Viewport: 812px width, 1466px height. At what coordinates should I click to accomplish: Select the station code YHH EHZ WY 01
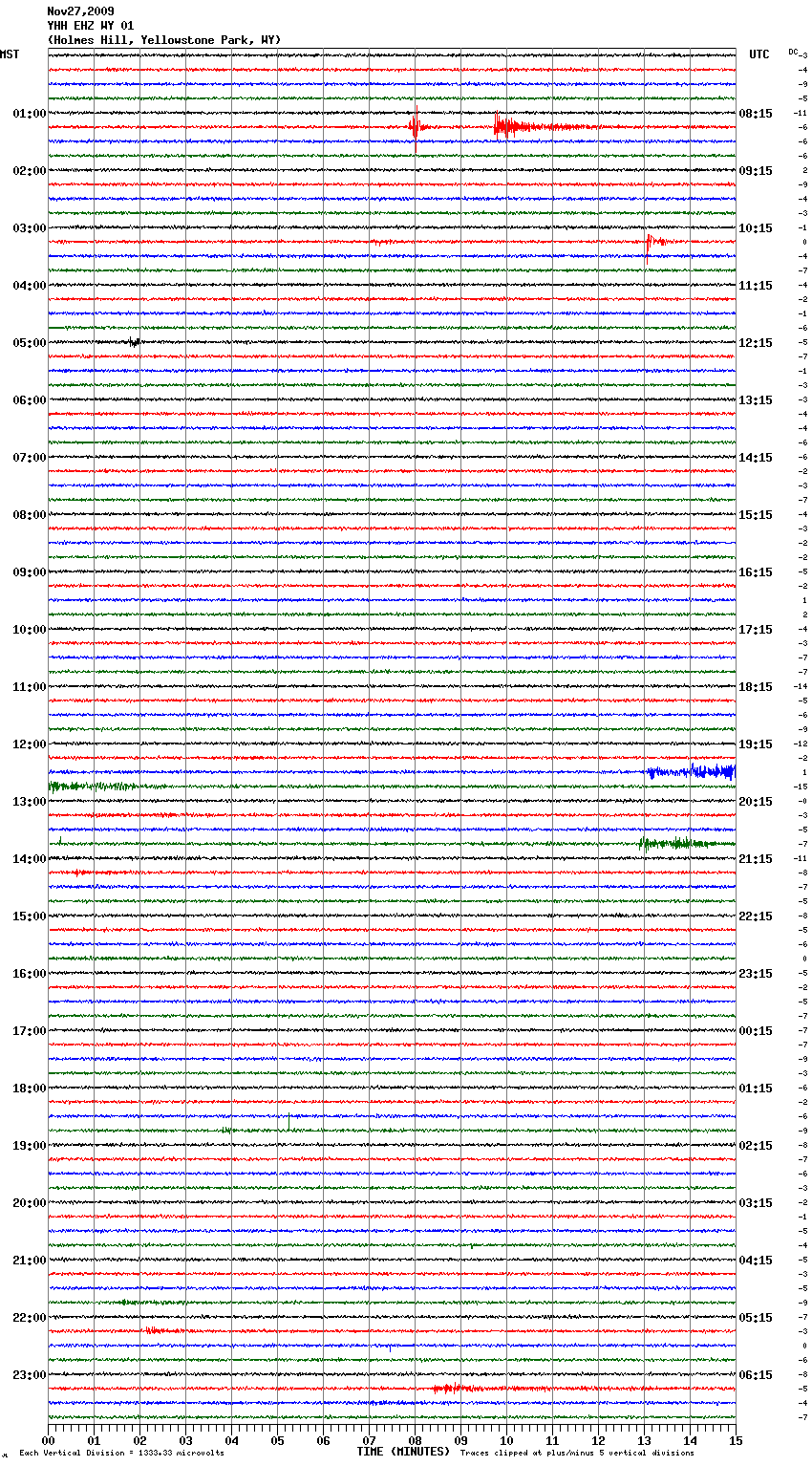(91, 26)
